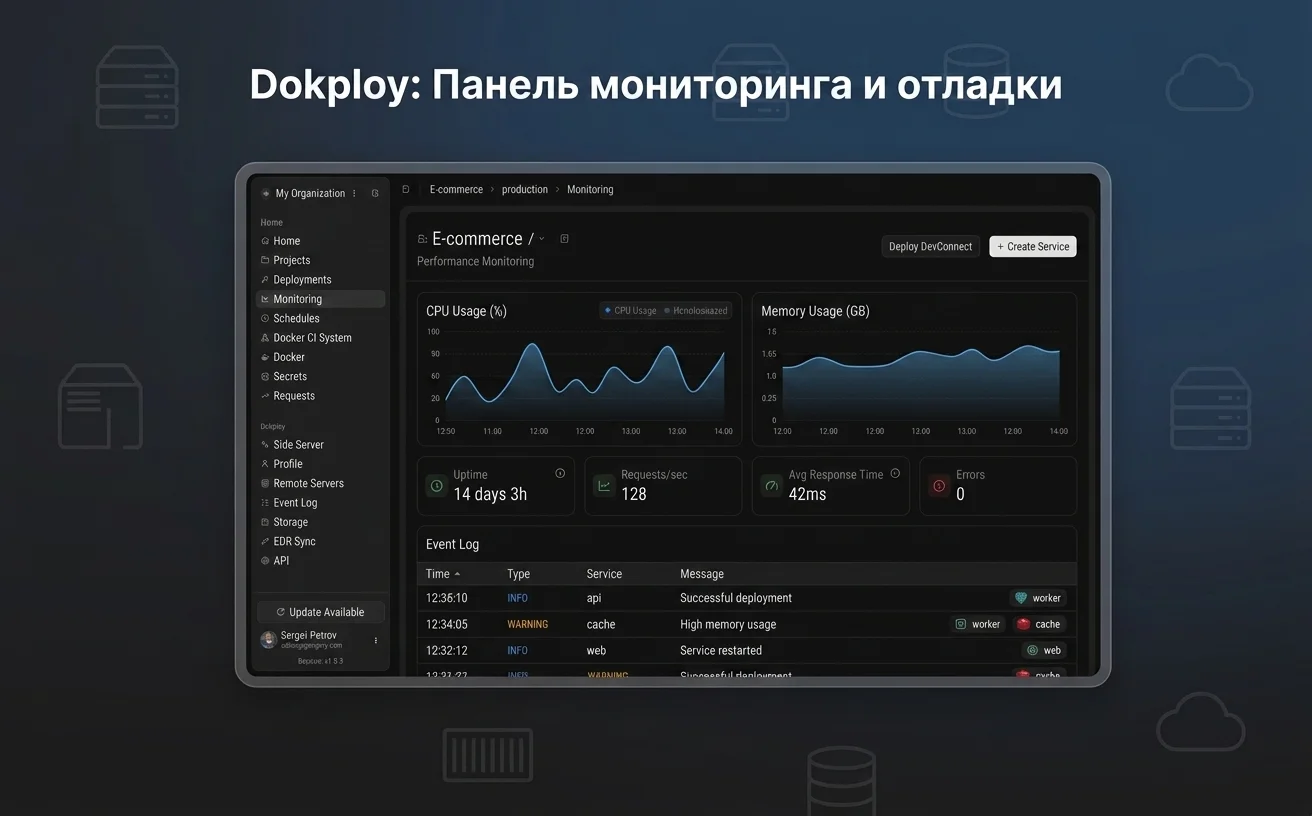Click the copy icon beside E-commerce title
1312x816 pixels.
tap(564, 239)
